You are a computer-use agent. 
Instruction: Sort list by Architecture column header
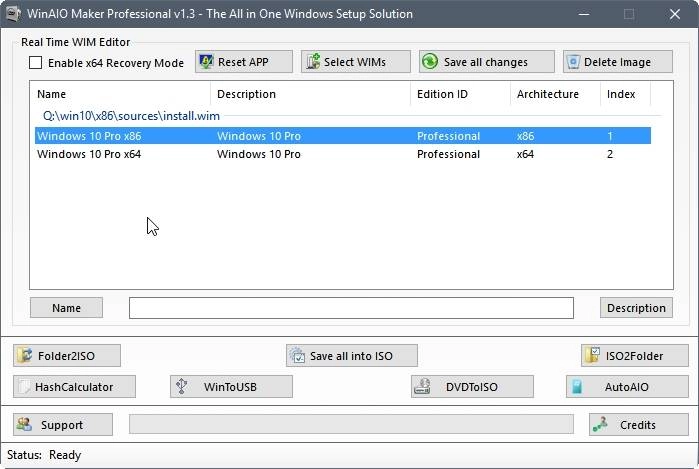(555, 94)
